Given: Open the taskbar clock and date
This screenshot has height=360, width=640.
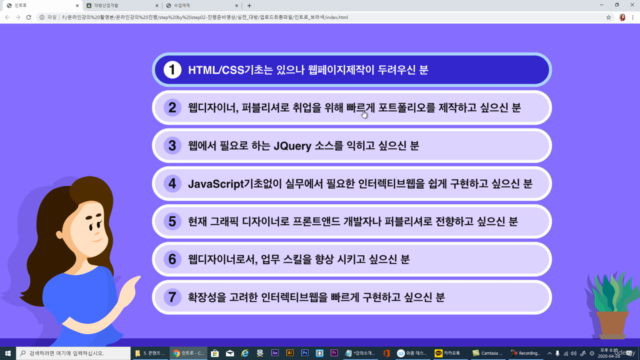Looking at the screenshot, I should click(x=609, y=353).
